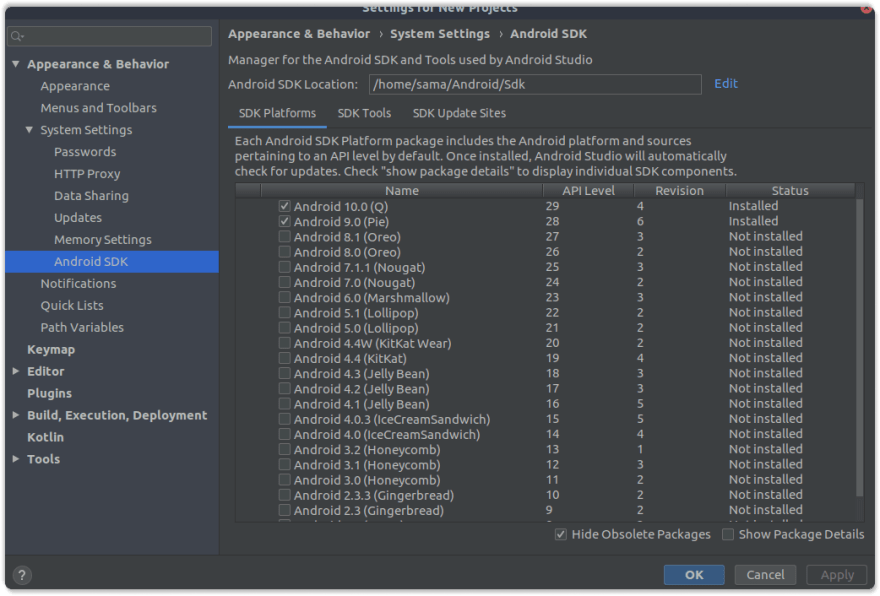Image resolution: width=880 pixels, height=596 pixels.
Task: Collapse the System Settings tree node
Action: 29,130
